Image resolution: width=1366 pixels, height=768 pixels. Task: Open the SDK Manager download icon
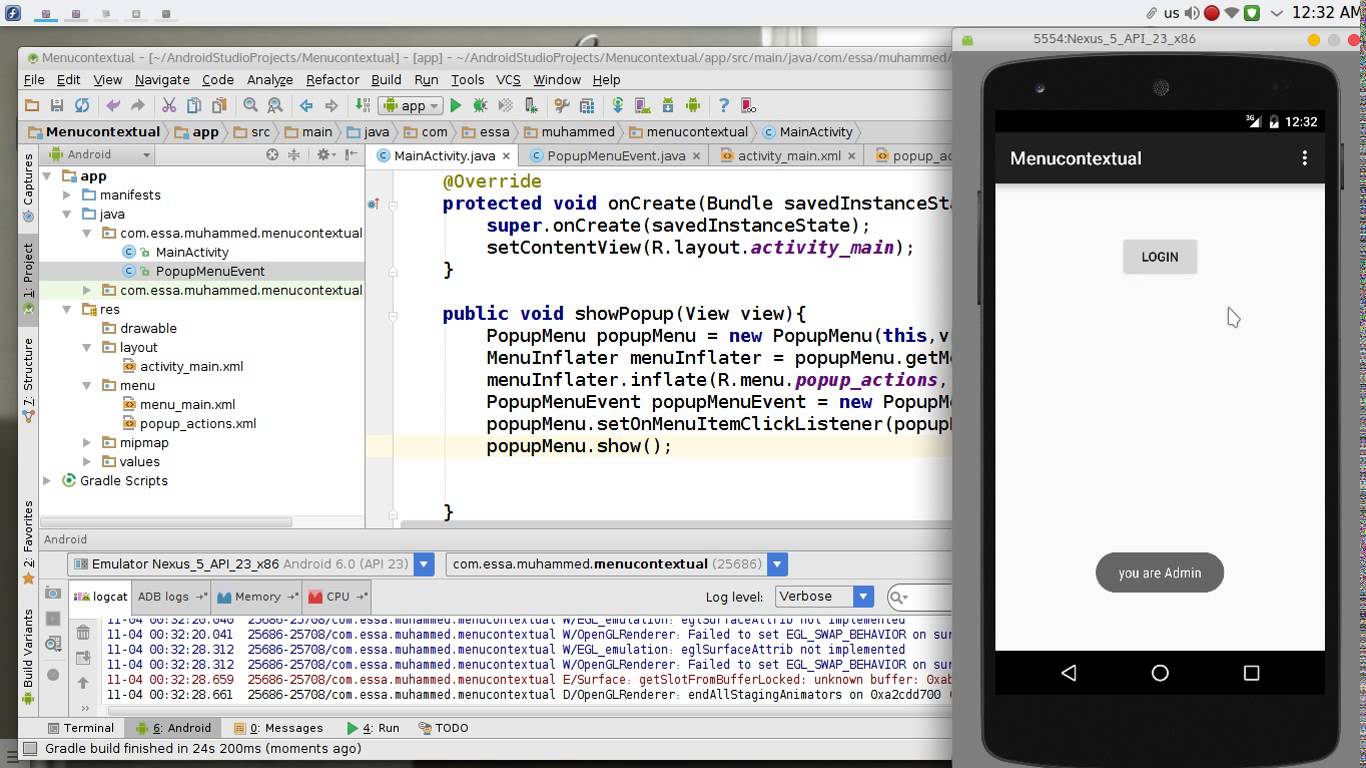tap(667, 105)
